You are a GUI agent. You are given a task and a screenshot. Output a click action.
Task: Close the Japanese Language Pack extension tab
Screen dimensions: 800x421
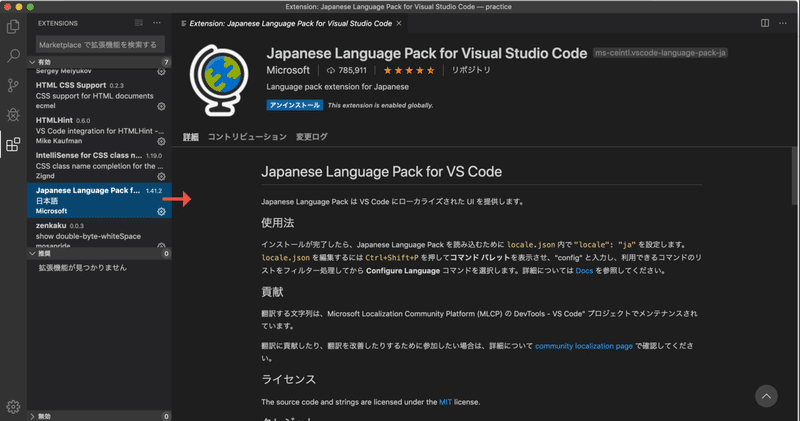[399, 23]
